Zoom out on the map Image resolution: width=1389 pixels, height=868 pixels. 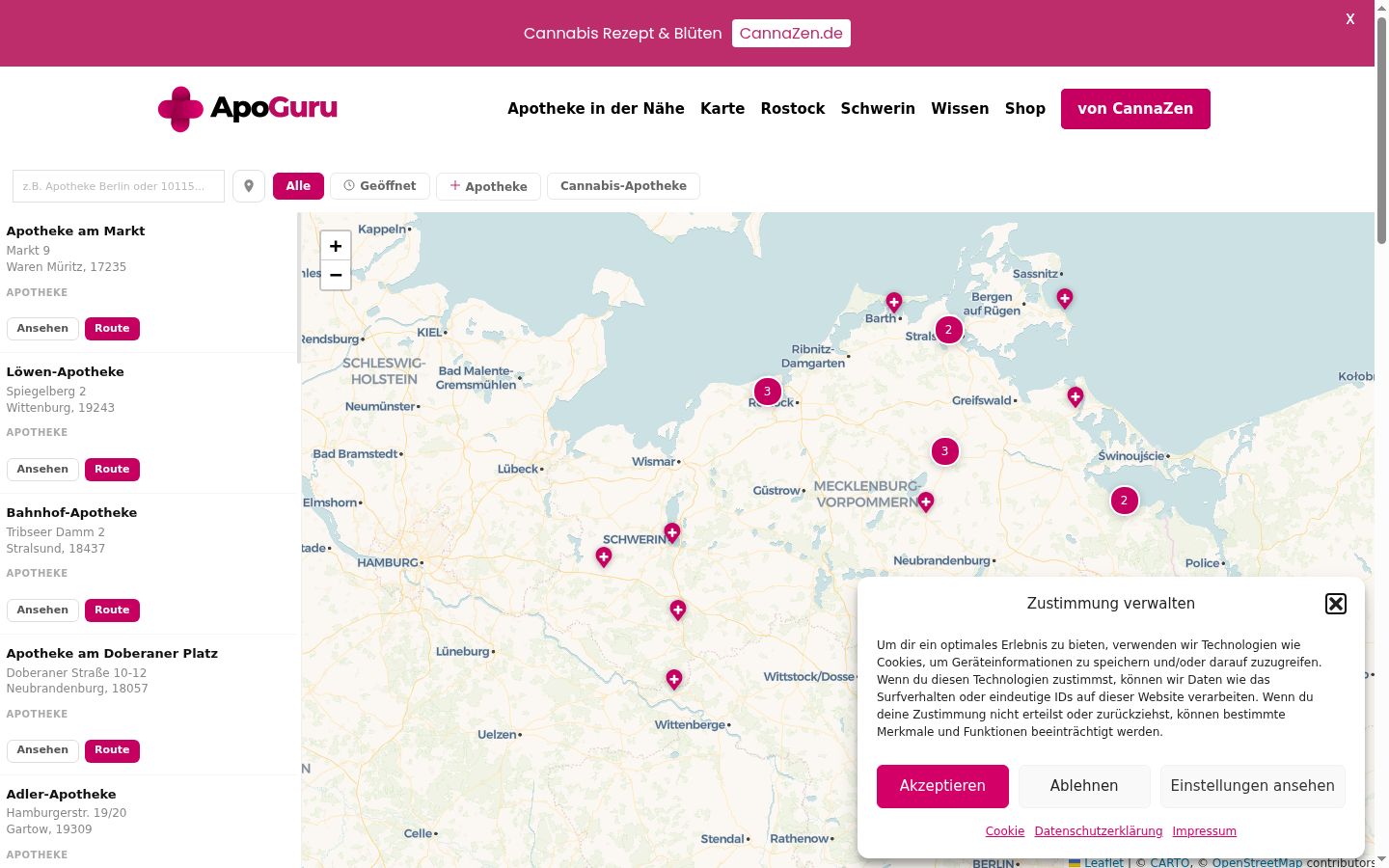point(336,275)
